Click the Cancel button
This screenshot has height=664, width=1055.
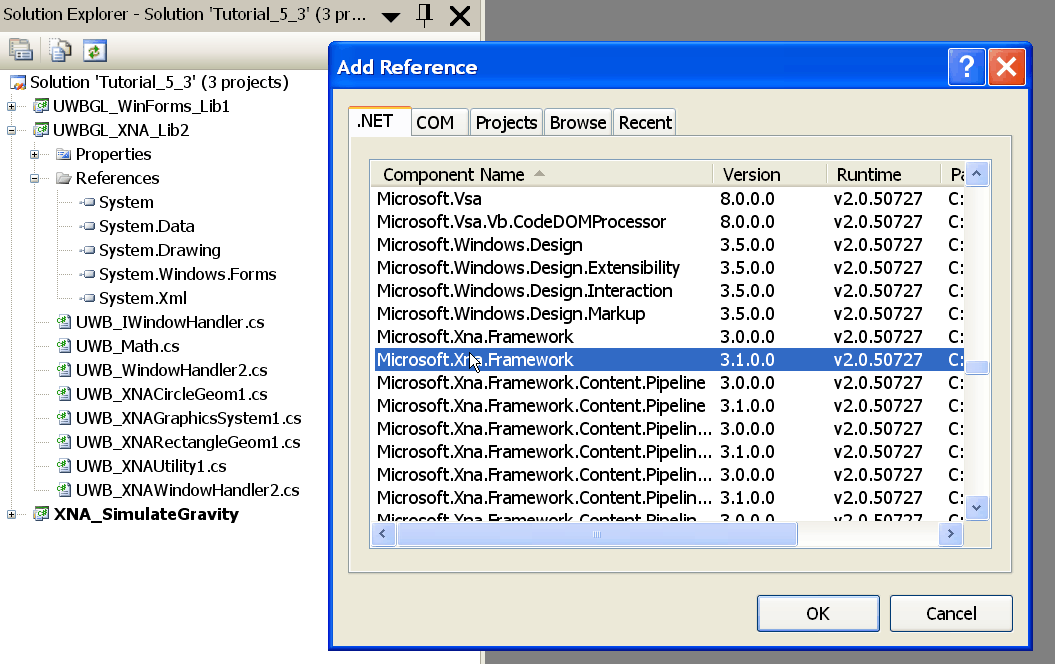click(x=950, y=613)
